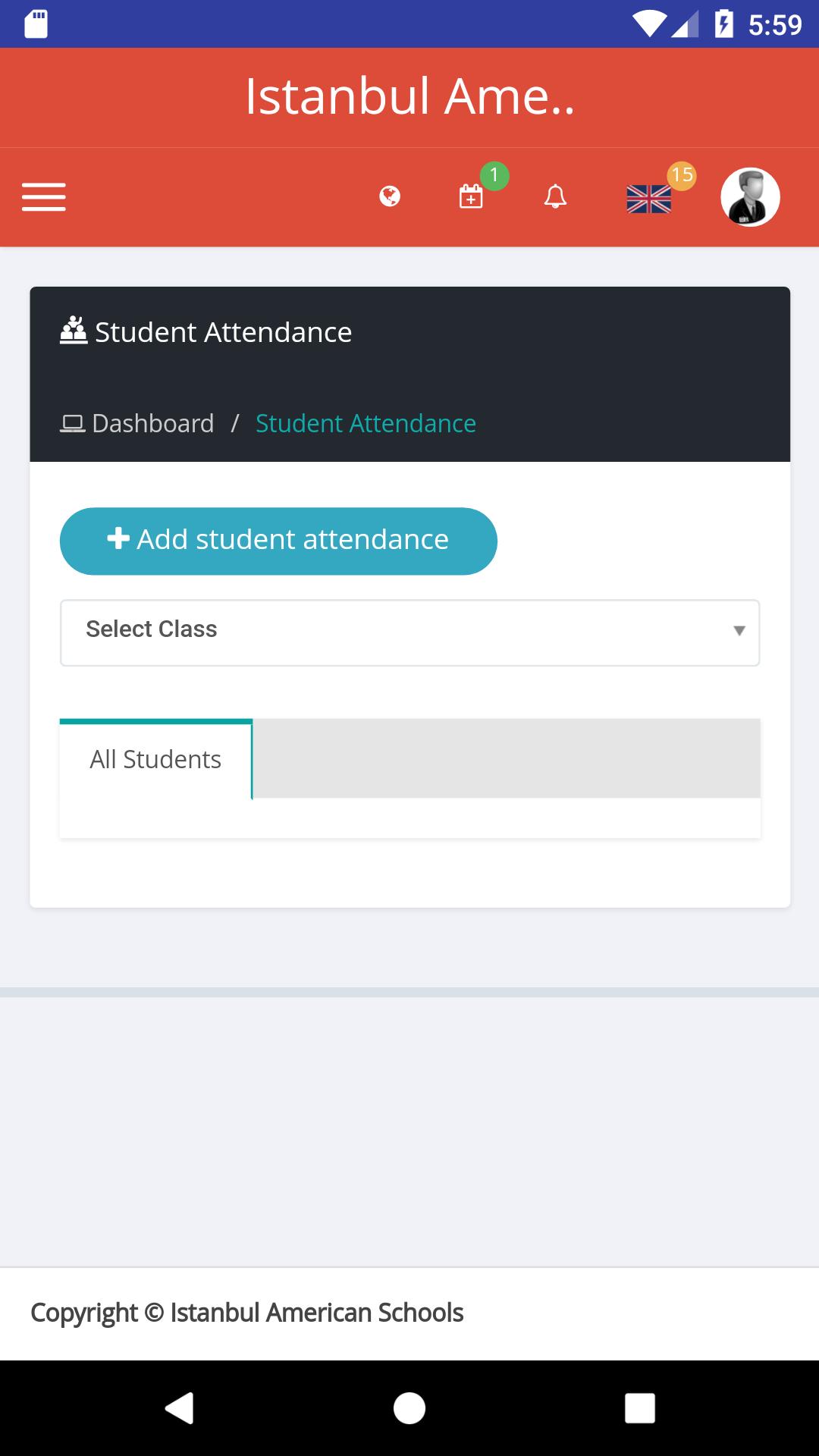Open the hamburger navigation menu
Screen dimensions: 819x1456
[x=44, y=197]
